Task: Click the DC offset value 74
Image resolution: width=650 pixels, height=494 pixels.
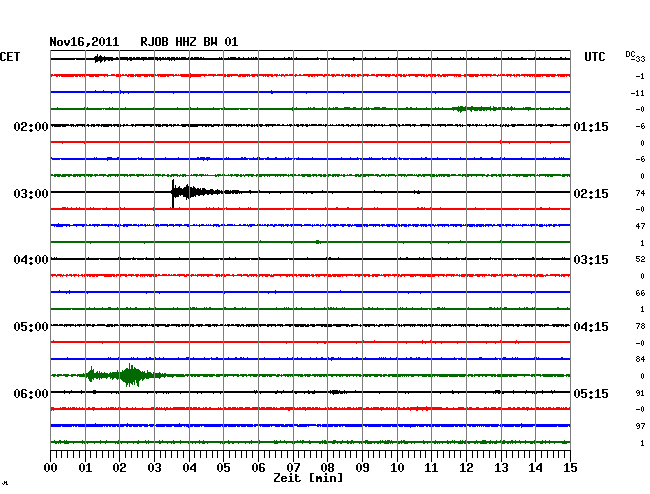Action: (x=640, y=193)
